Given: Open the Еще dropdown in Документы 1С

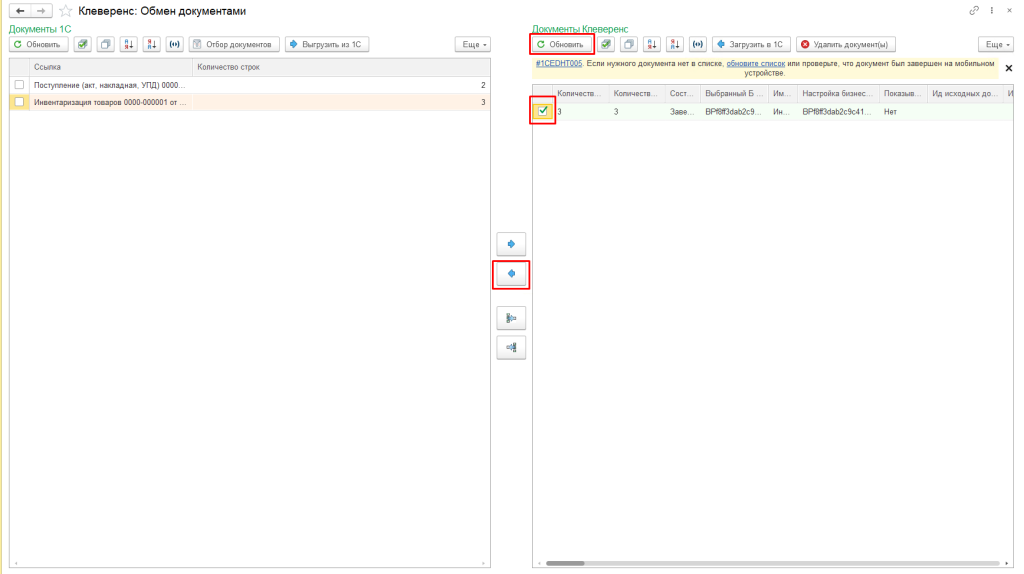Looking at the screenshot, I should click(x=472, y=45).
